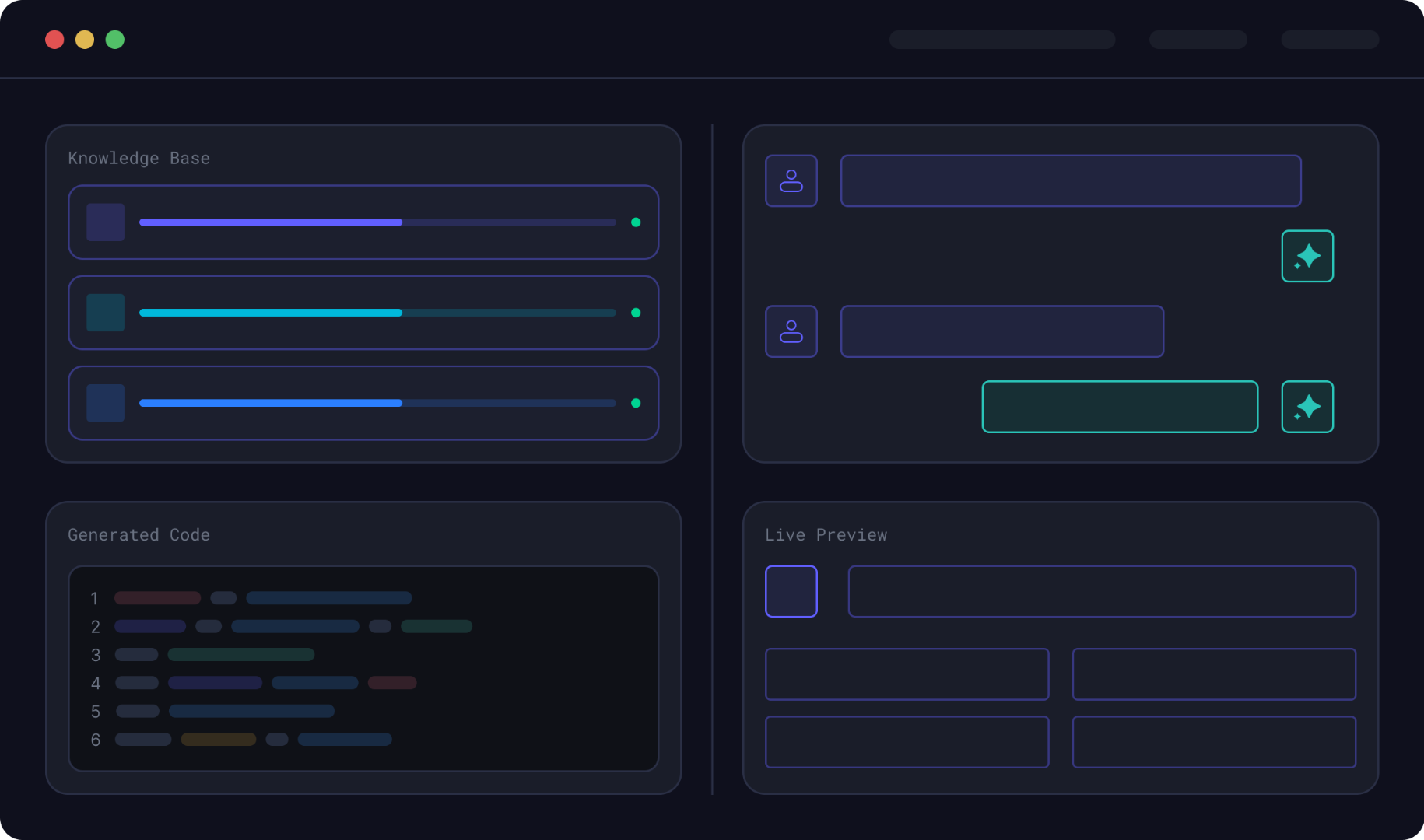Click the red close window dot
The width and height of the screenshot is (1424, 840).
click(x=54, y=40)
